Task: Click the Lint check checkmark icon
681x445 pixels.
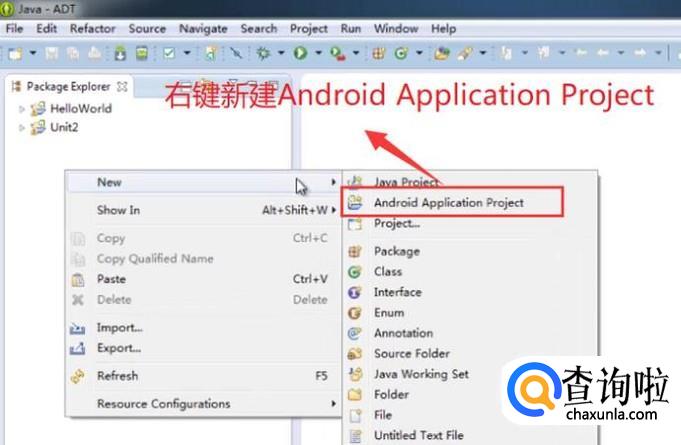Action: click(169, 53)
